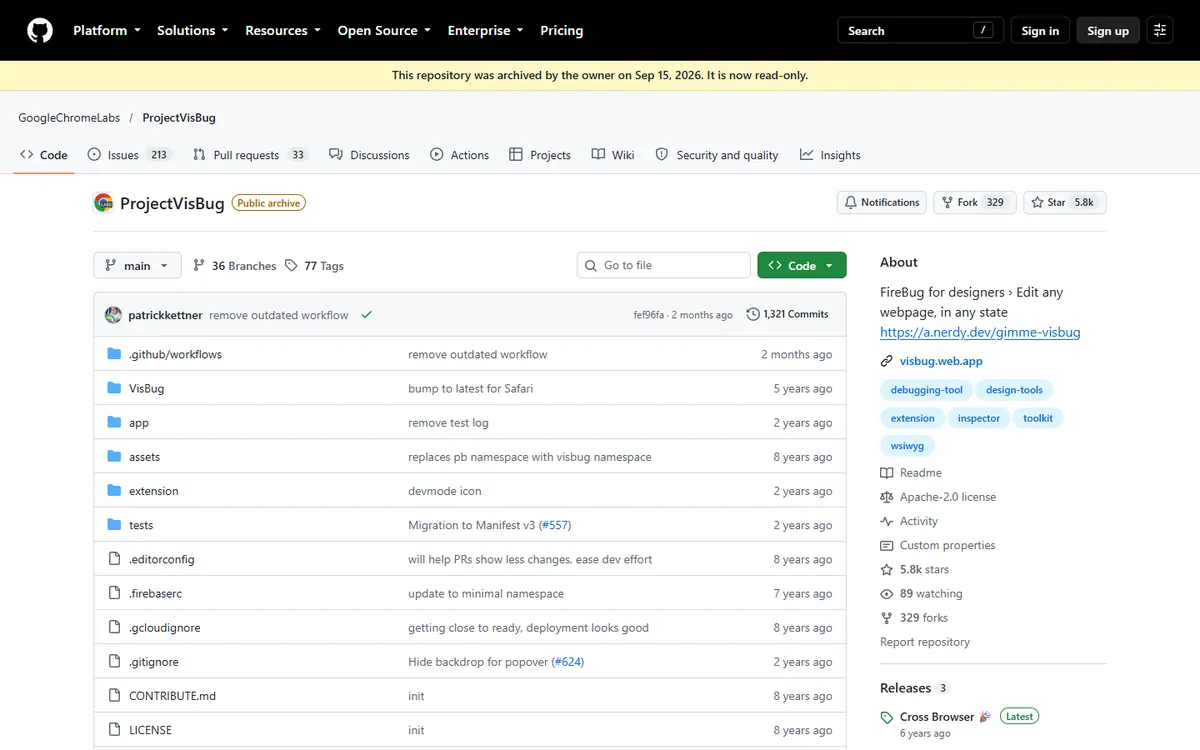The width and height of the screenshot is (1200, 750).
Task: Click the tests folder icon
Action: pyautogui.click(x=114, y=525)
